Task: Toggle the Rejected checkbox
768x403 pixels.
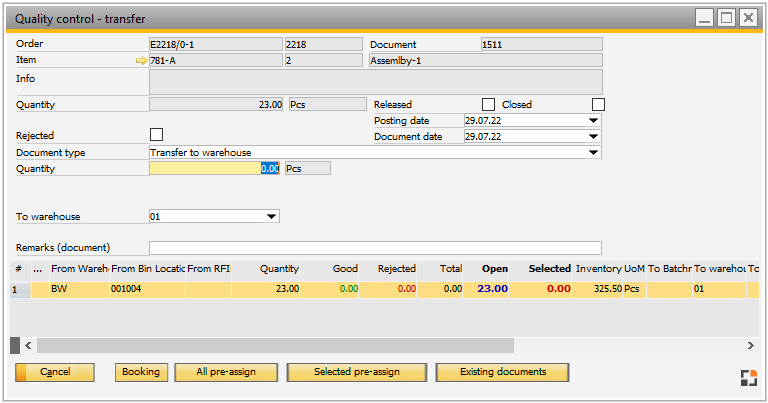Action: 156,135
